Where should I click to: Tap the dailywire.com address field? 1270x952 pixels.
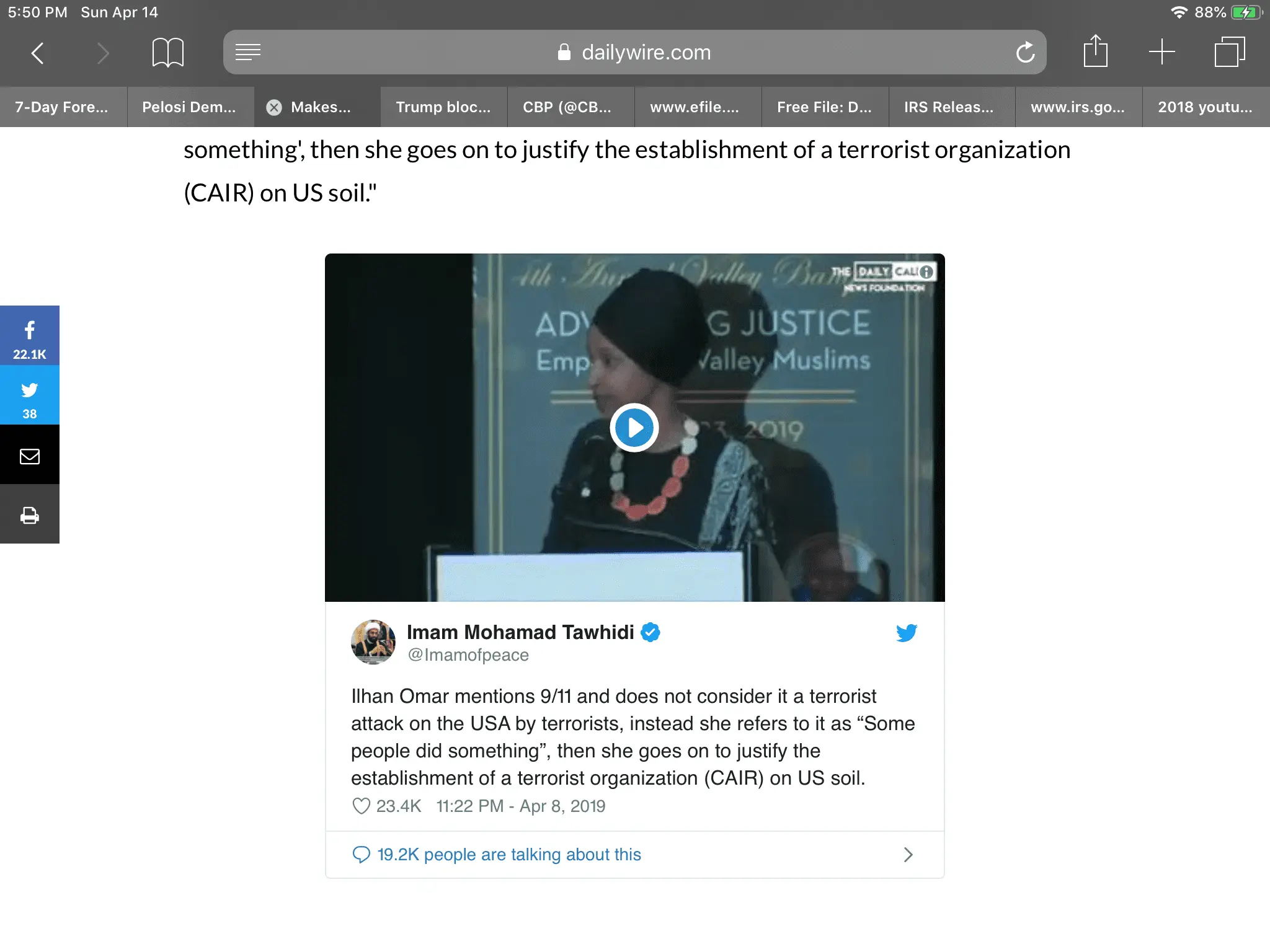(x=634, y=52)
